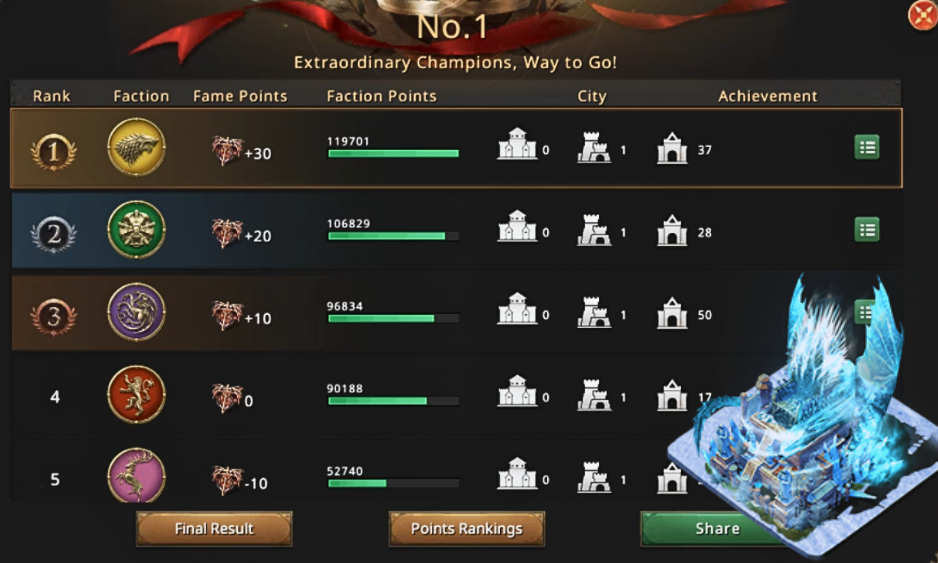Click the silver rank 2 laurel medal
This screenshot has height=563, width=938.
53,234
